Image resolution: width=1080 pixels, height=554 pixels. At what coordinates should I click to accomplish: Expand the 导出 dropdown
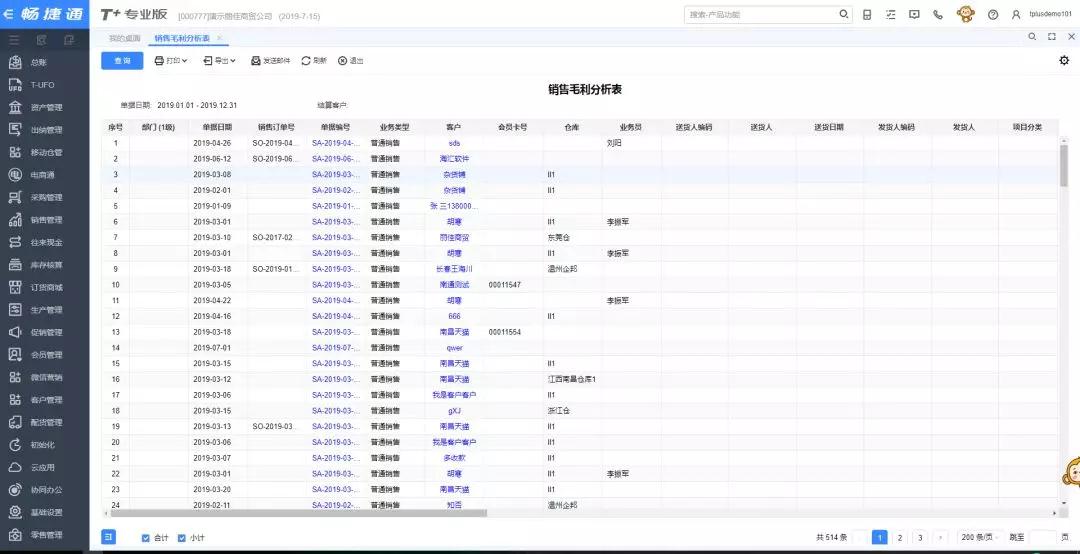(x=219, y=61)
